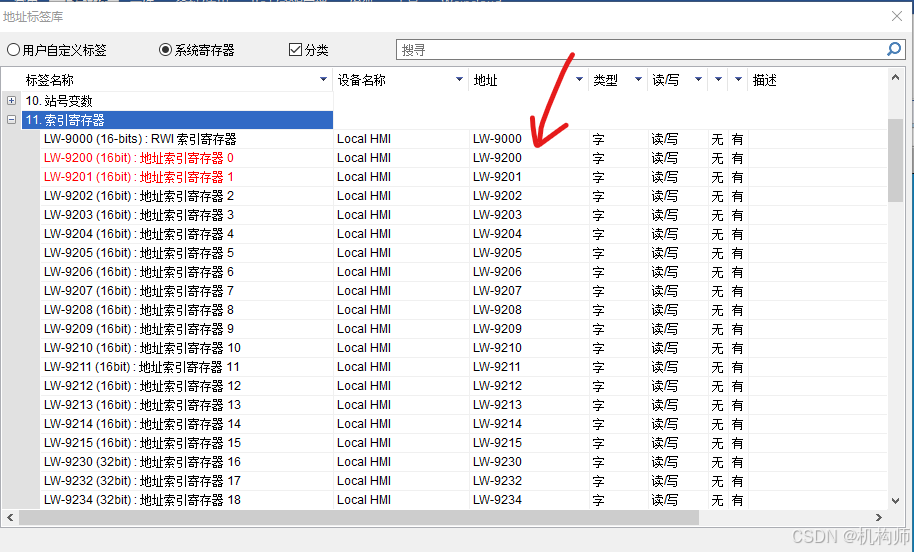
Task: Click the vertical scrollbar thumb
Action: coord(895,160)
